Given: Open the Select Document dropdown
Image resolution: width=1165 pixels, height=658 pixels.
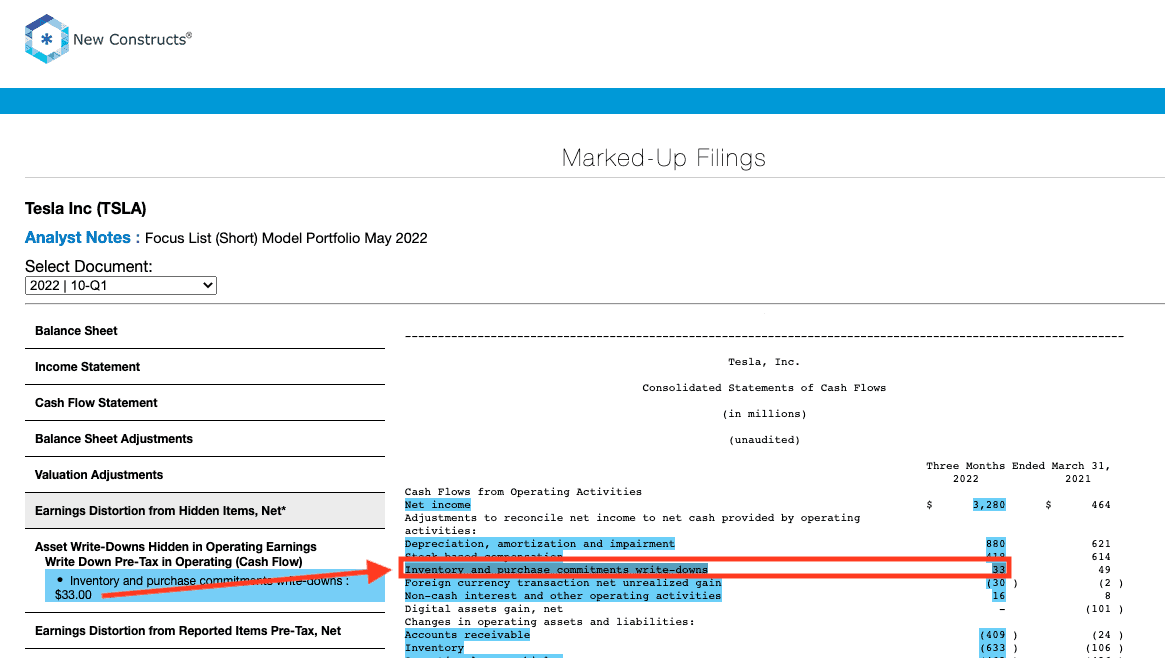Looking at the screenshot, I should (120, 286).
